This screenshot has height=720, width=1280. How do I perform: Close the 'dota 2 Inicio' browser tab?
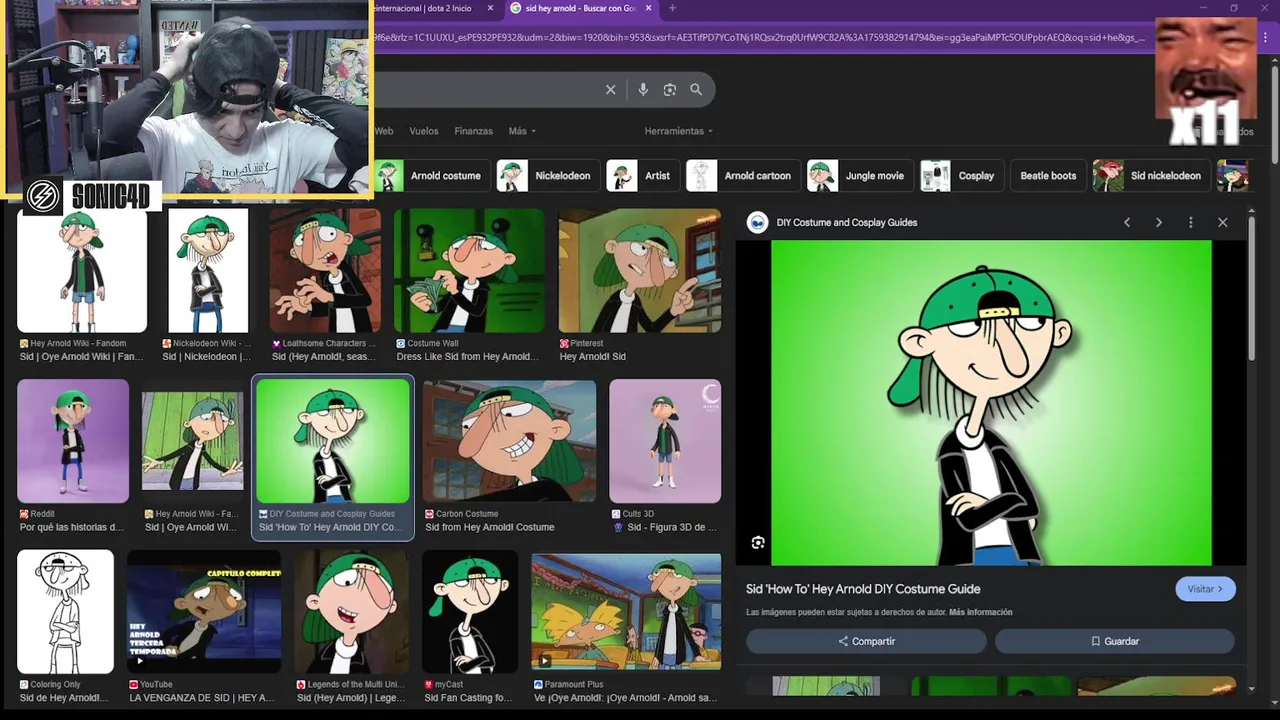point(490,8)
